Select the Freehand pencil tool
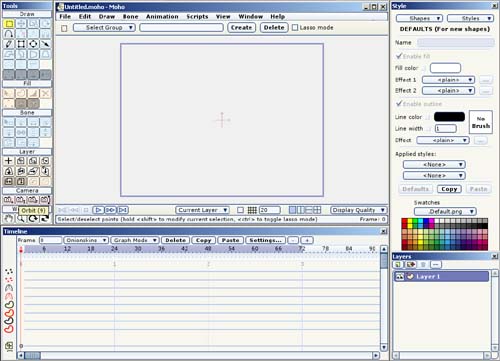 pyautogui.click(x=9, y=44)
